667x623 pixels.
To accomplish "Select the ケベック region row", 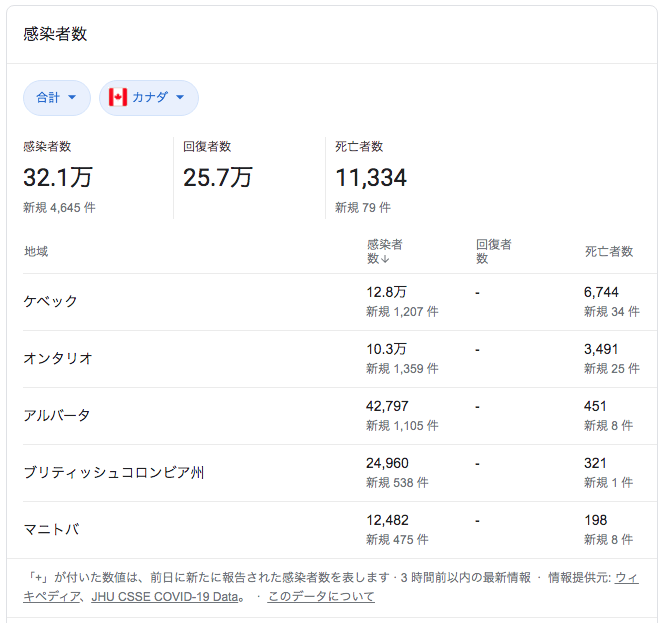I will [51, 301].
